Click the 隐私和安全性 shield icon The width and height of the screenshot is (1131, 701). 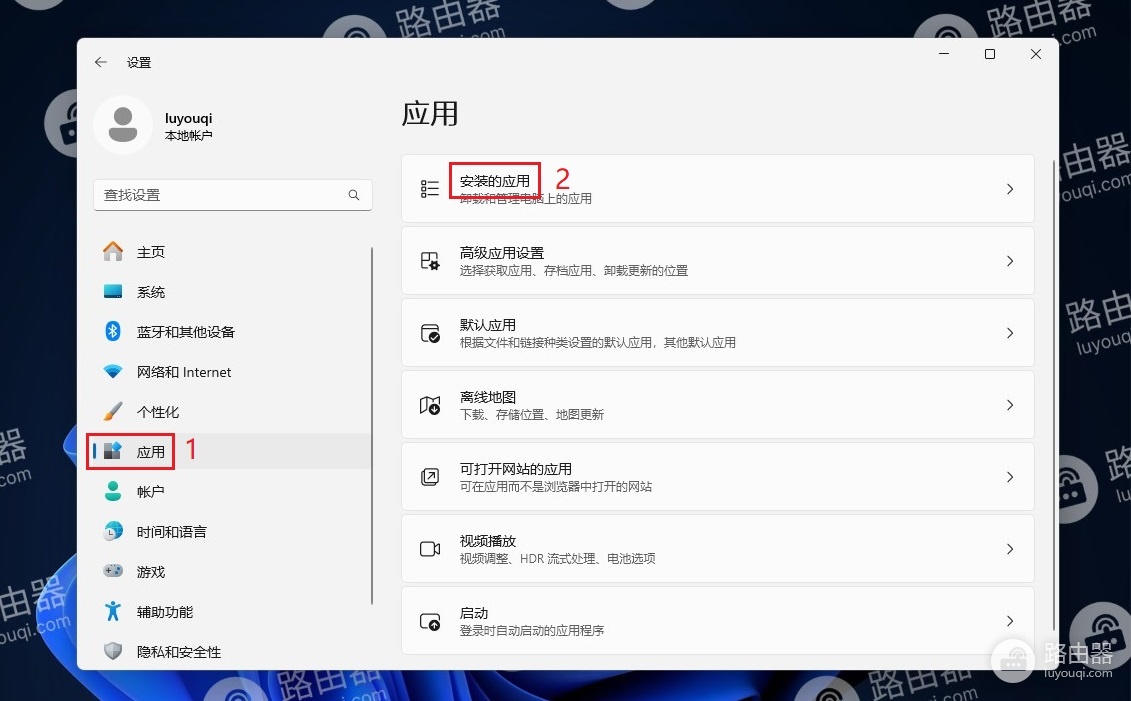tap(113, 651)
